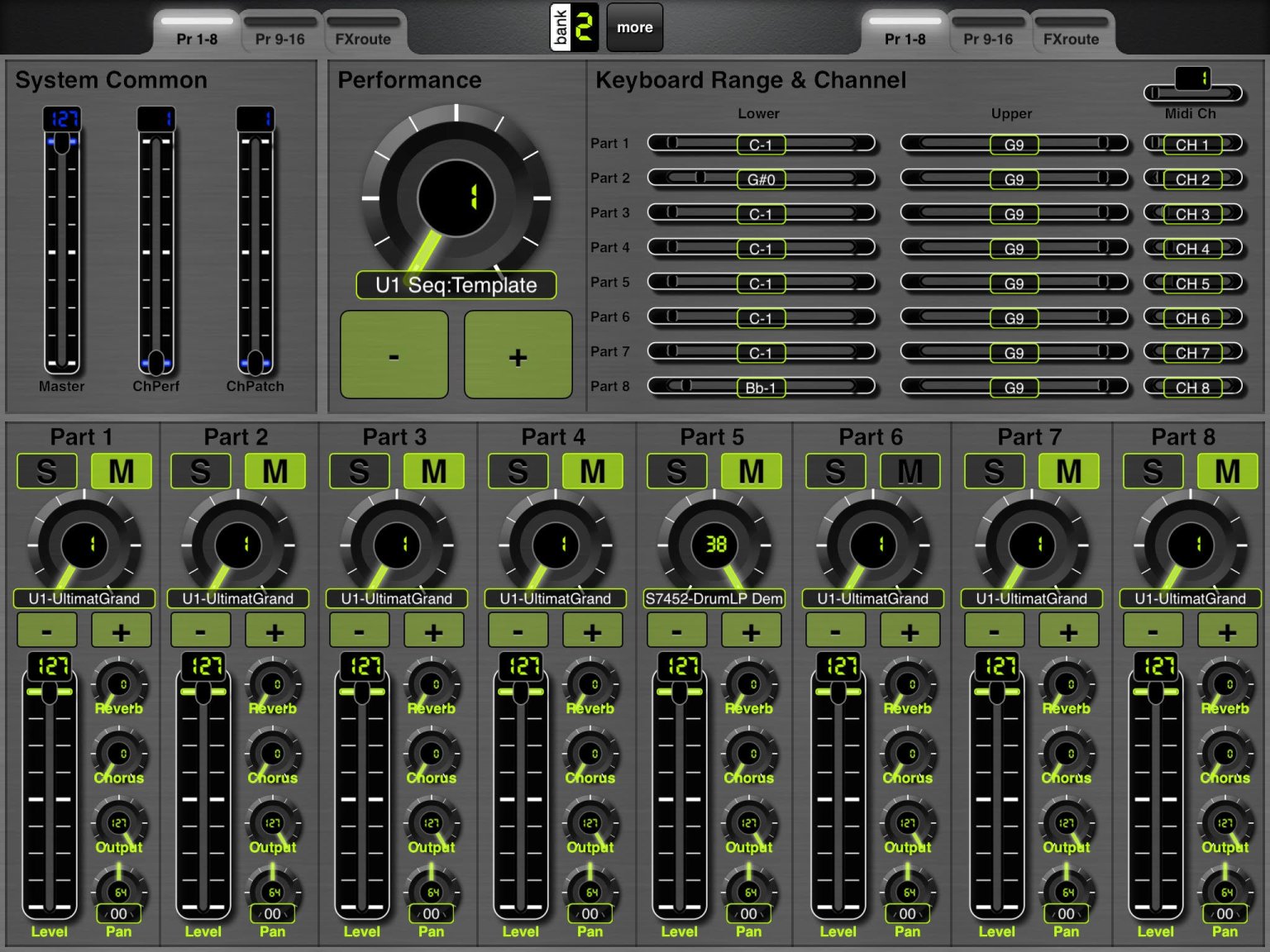Solo Part 3

360,471
